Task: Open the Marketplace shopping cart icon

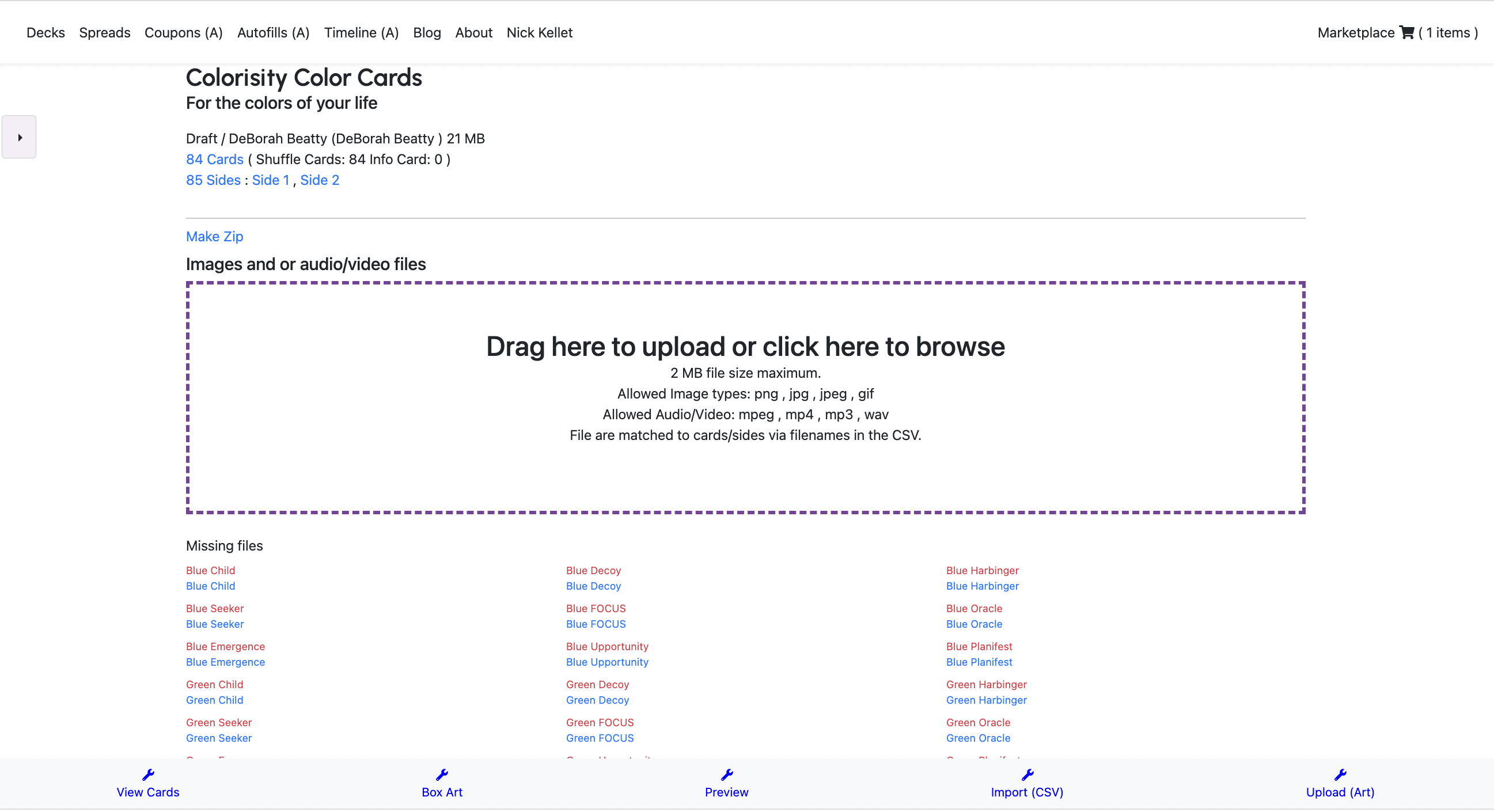Action: coord(1407,32)
